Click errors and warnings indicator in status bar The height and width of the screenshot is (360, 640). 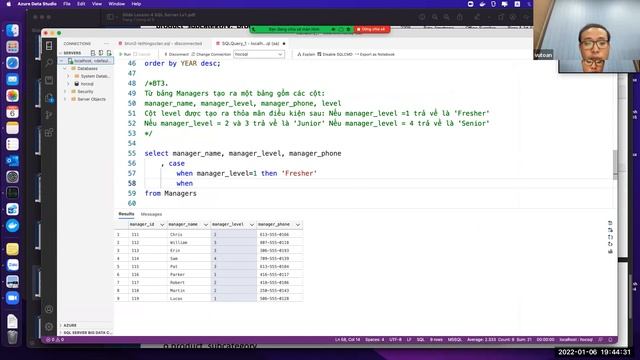tap(55, 340)
